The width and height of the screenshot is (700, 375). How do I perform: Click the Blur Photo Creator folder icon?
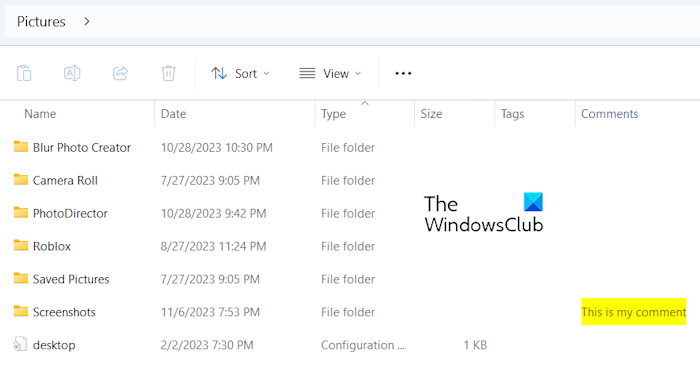pos(21,146)
